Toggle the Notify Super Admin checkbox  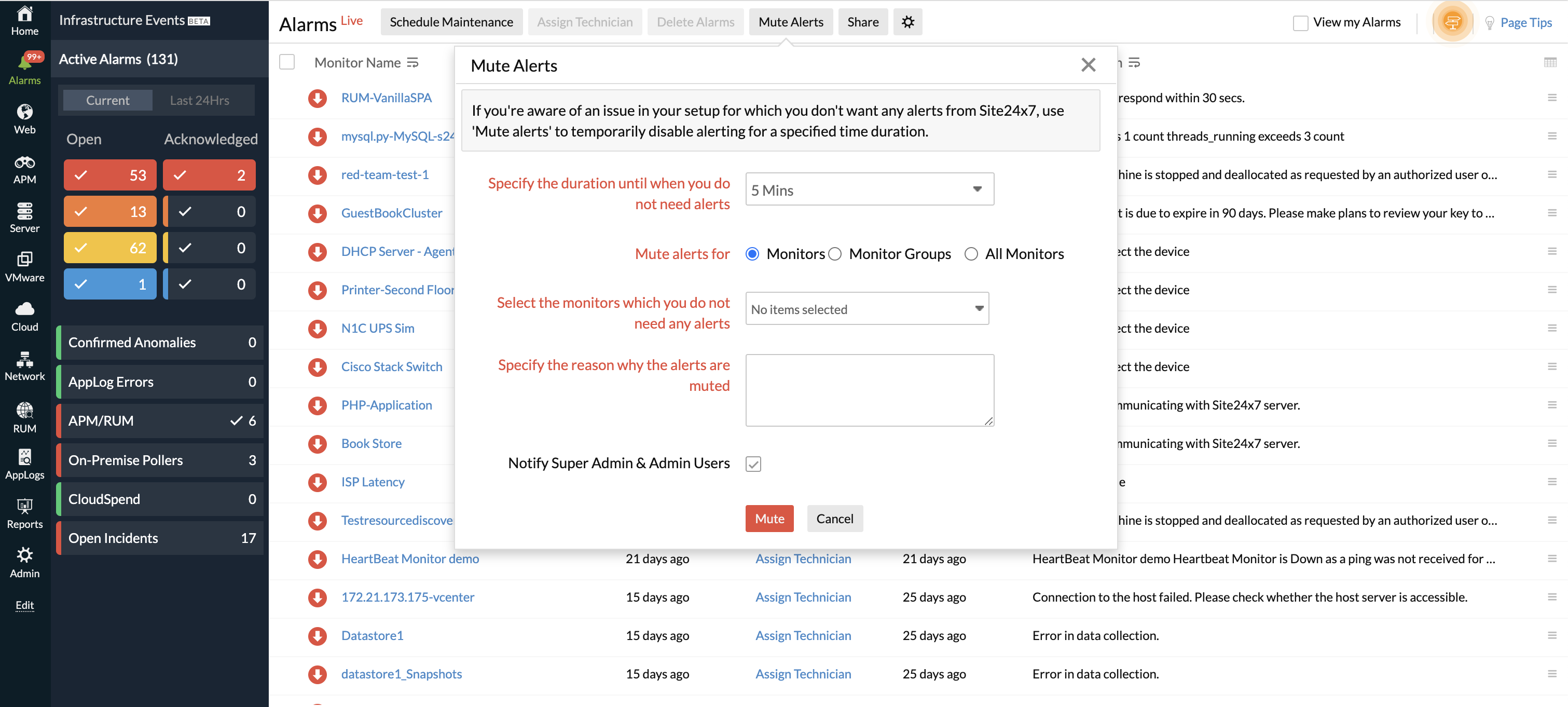[x=753, y=464]
